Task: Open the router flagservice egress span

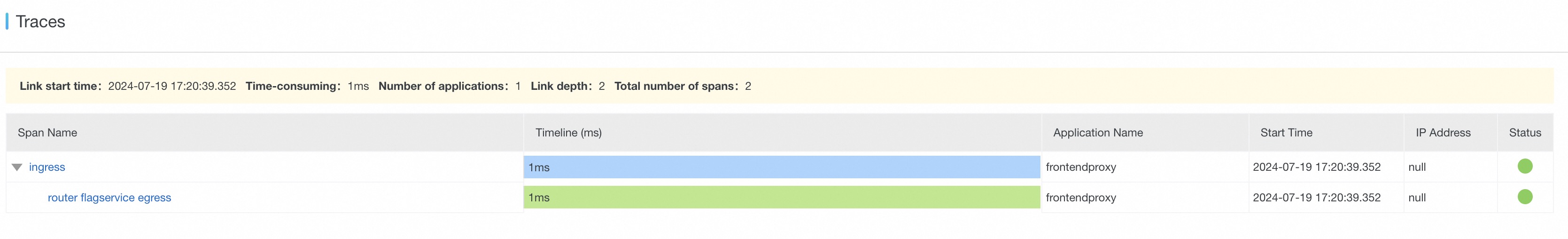Action: 109,198
